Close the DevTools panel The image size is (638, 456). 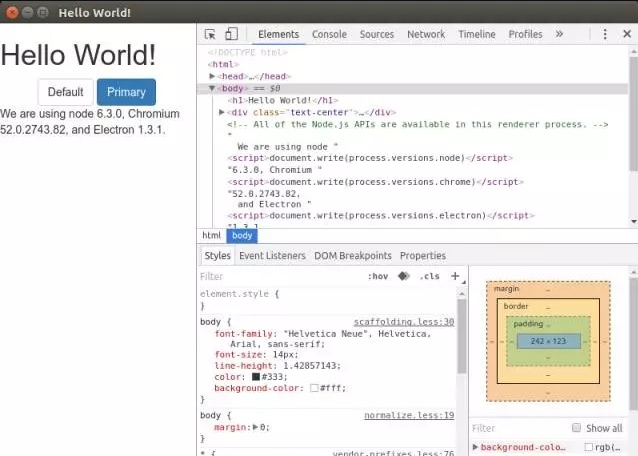(x=627, y=34)
